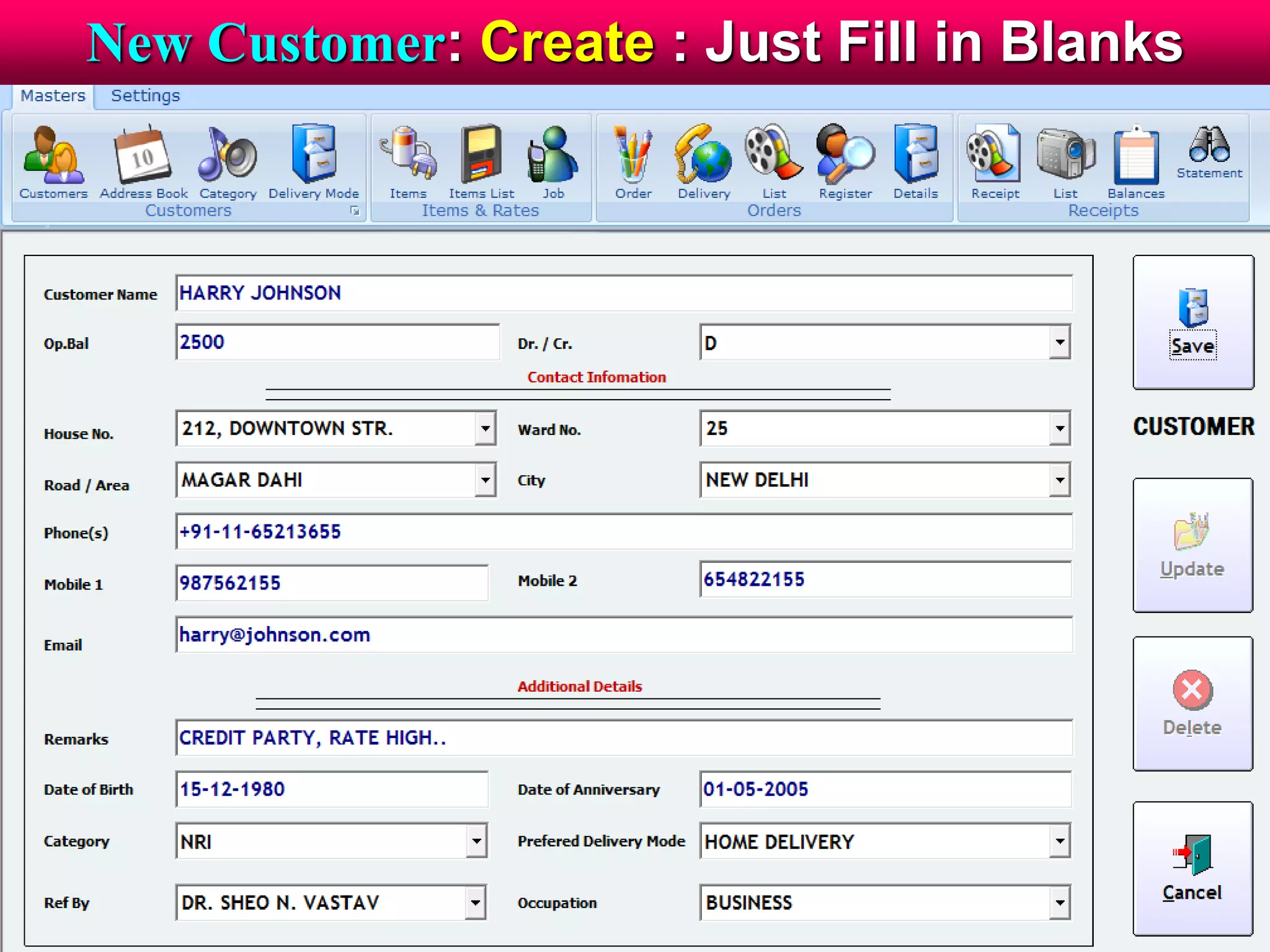Open the Prefered Delivery Mode dropdown
Screen dimensions: 1270x952
tap(1060, 841)
